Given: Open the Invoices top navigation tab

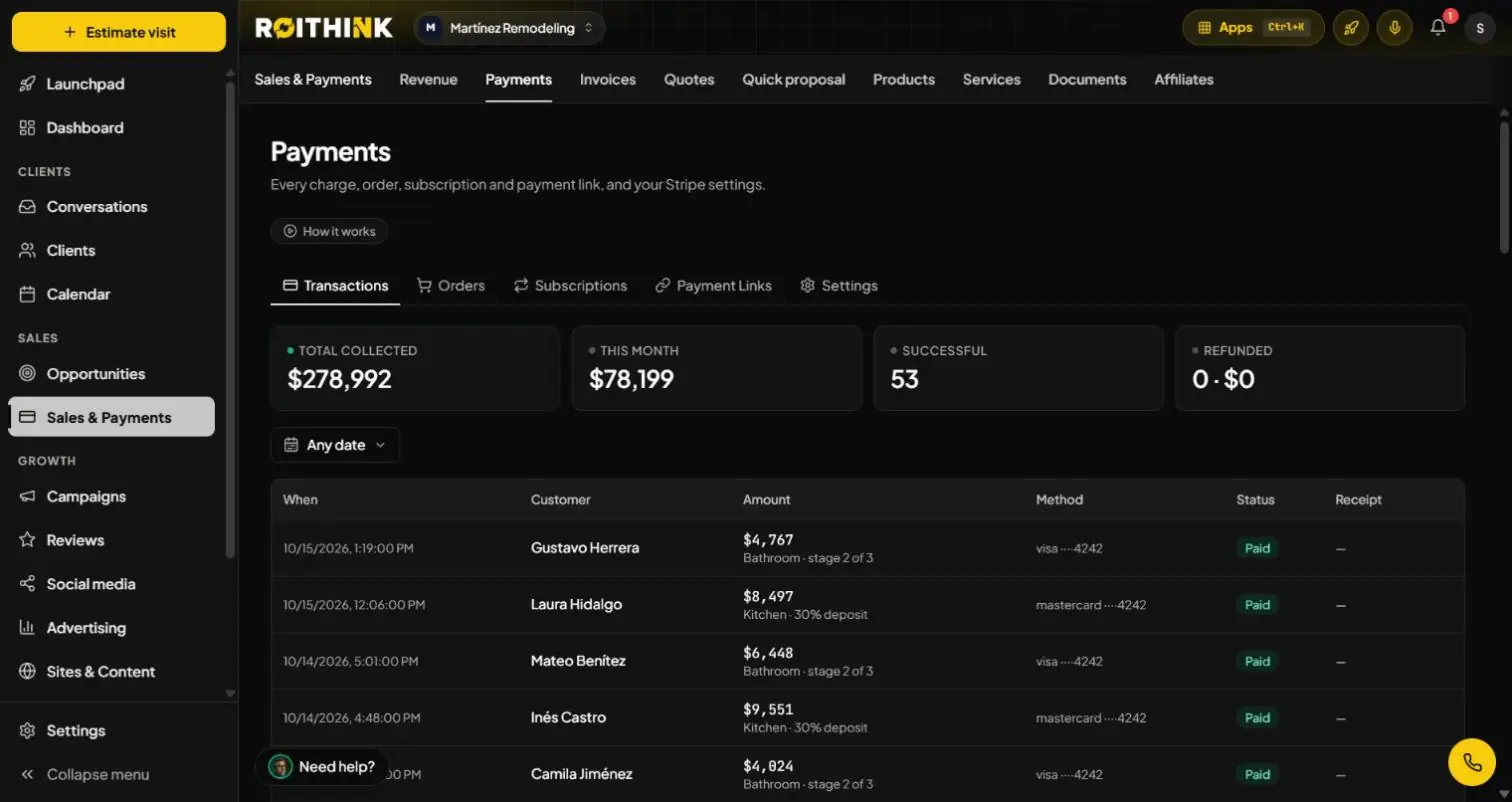Looking at the screenshot, I should 608,80.
